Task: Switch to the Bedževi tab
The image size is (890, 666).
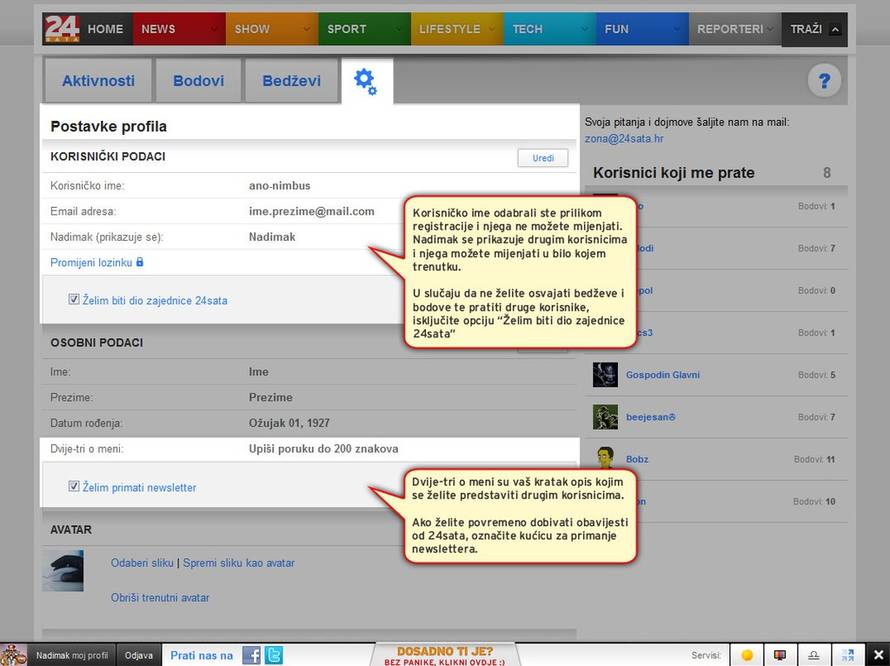Action: tap(291, 81)
